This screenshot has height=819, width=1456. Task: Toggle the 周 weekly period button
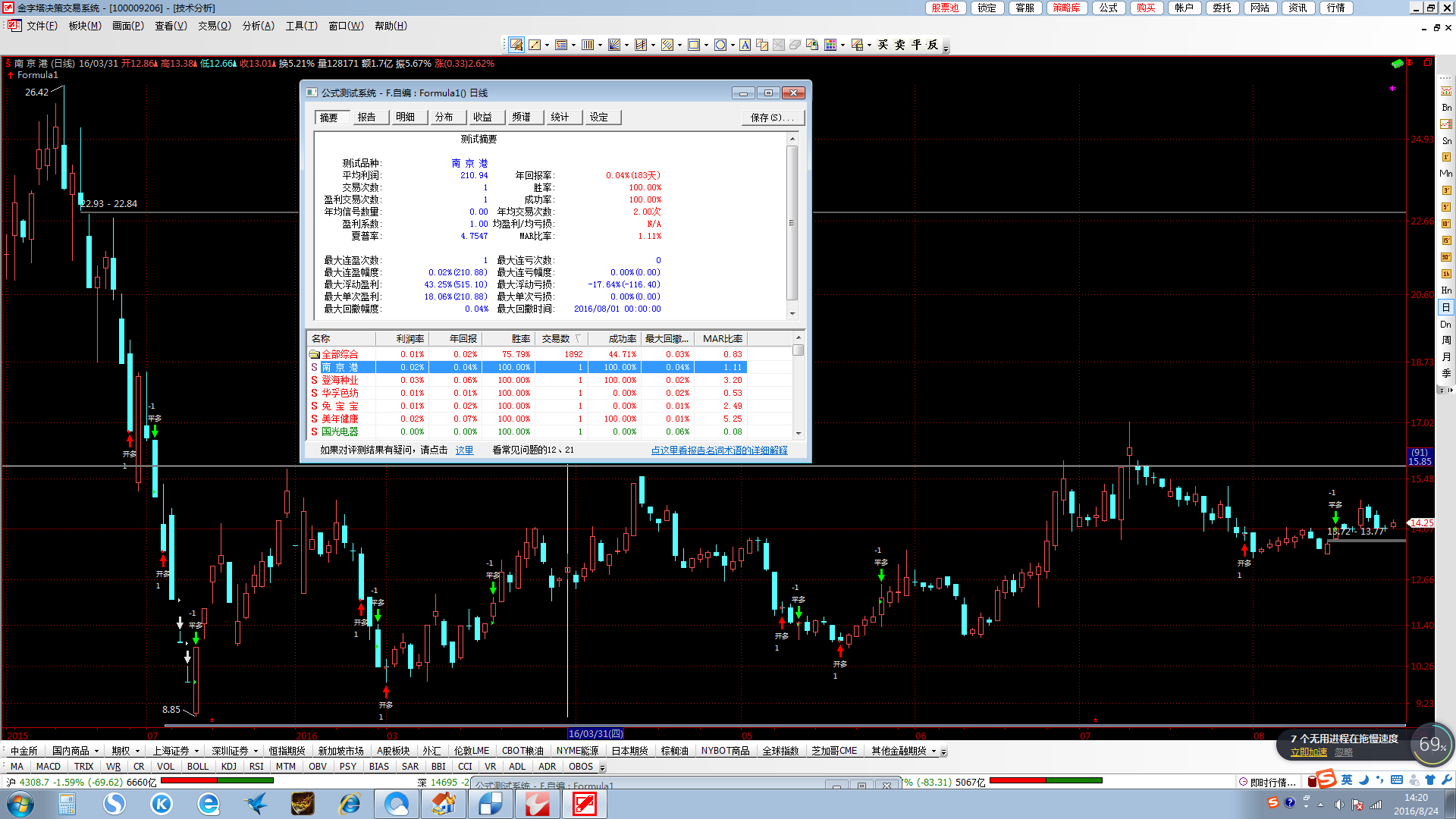(x=1446, y=340)
